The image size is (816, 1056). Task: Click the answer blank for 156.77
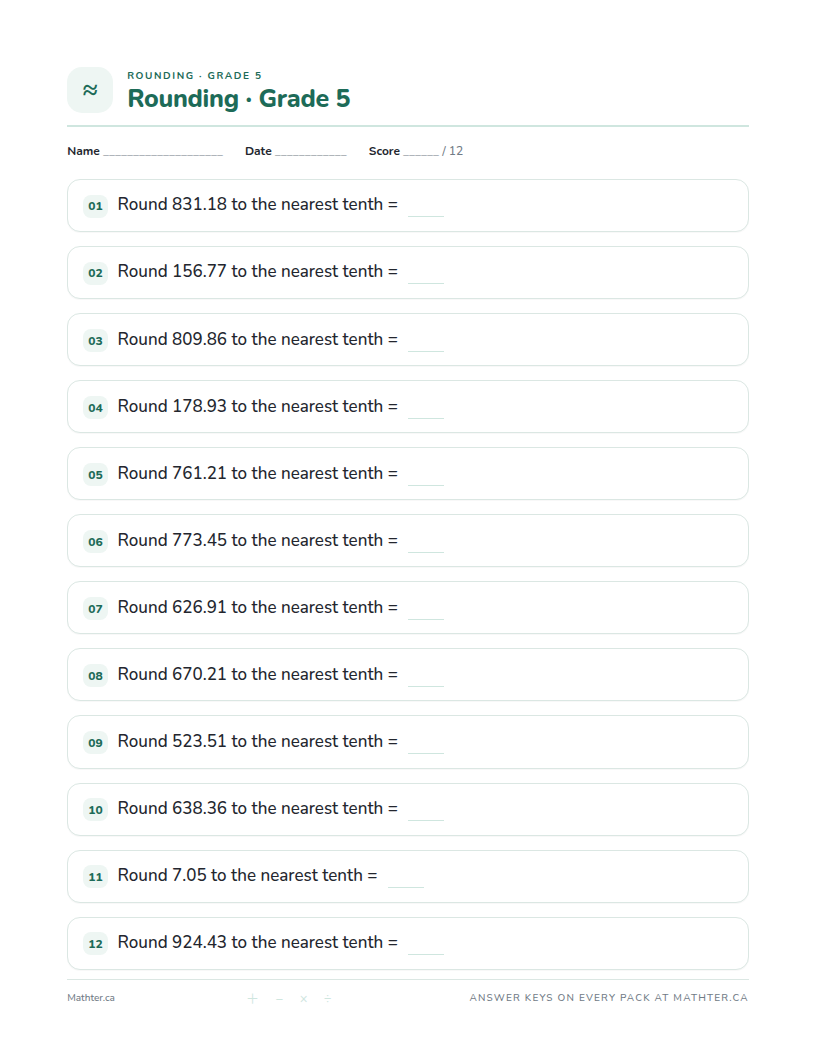(x=426, y=282)
